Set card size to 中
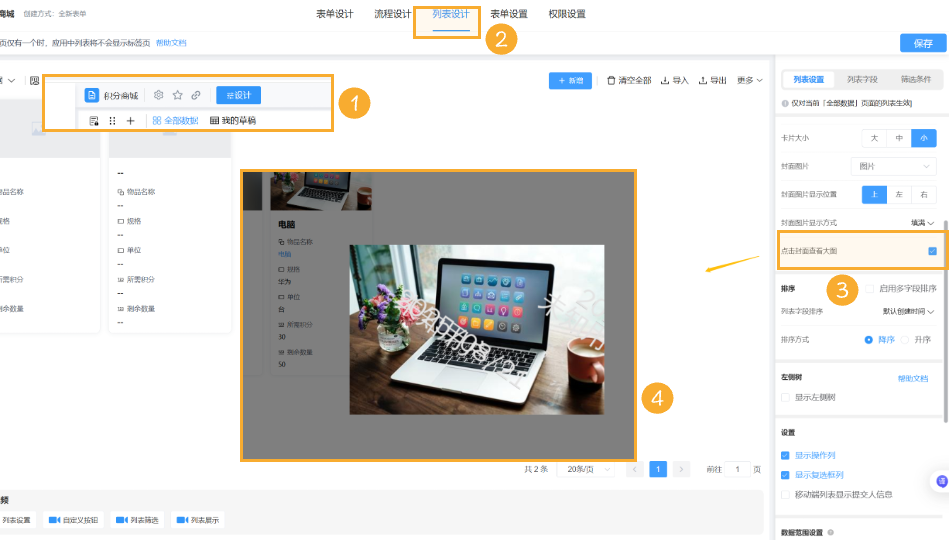949x540 pixels. (899, 138)
